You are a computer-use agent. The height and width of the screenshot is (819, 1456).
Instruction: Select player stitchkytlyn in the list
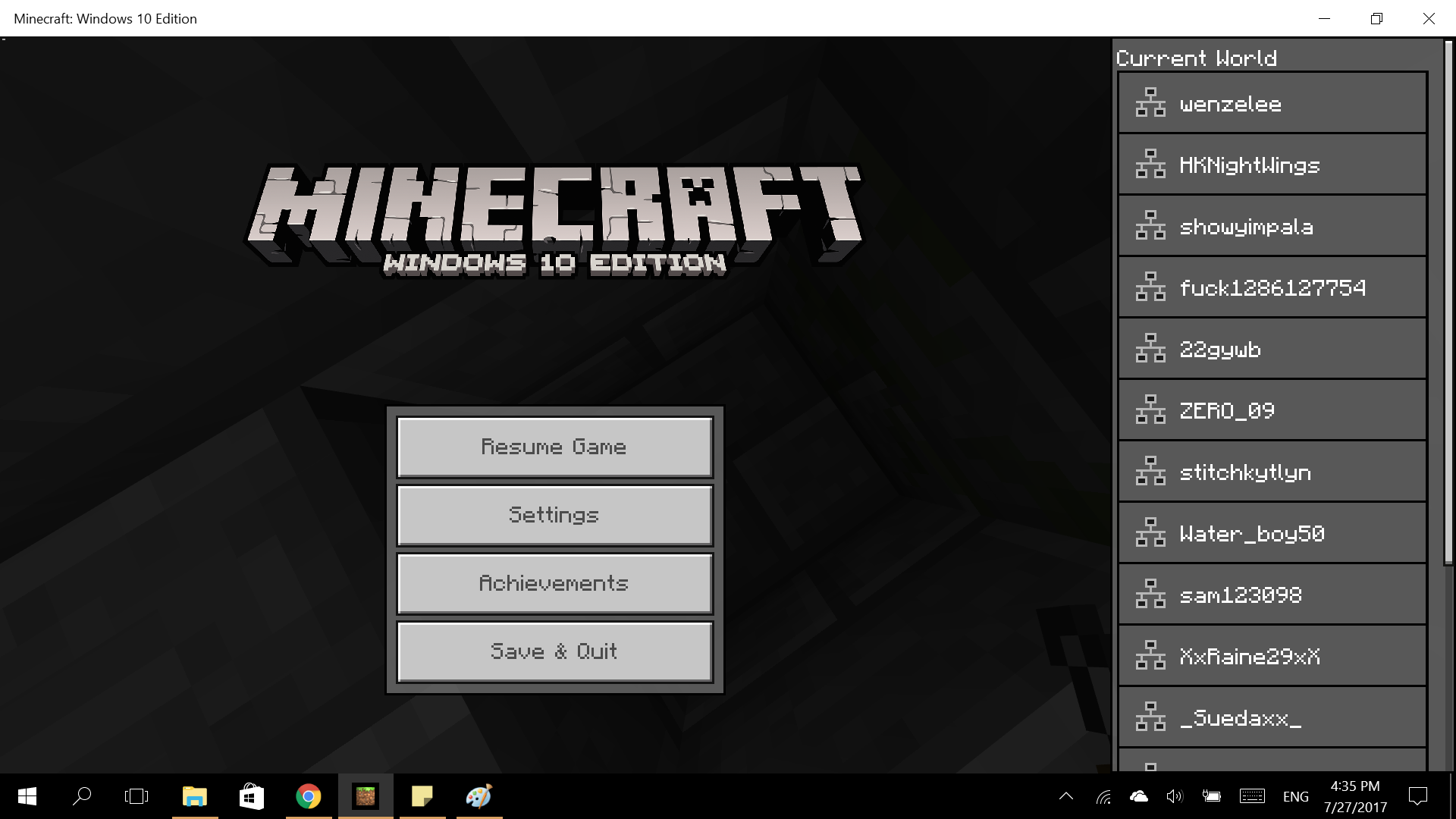point(1272,472)
